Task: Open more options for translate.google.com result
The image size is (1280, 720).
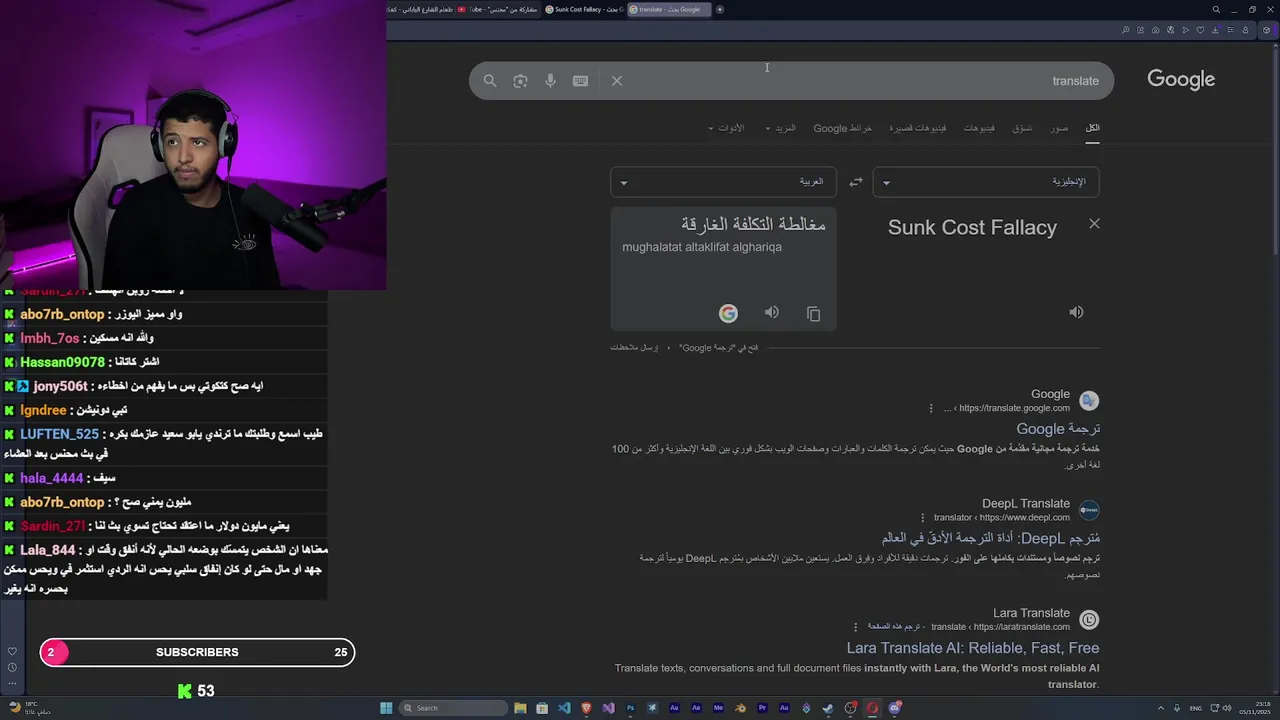Action: pyautogui.click(x=931, y=408)
